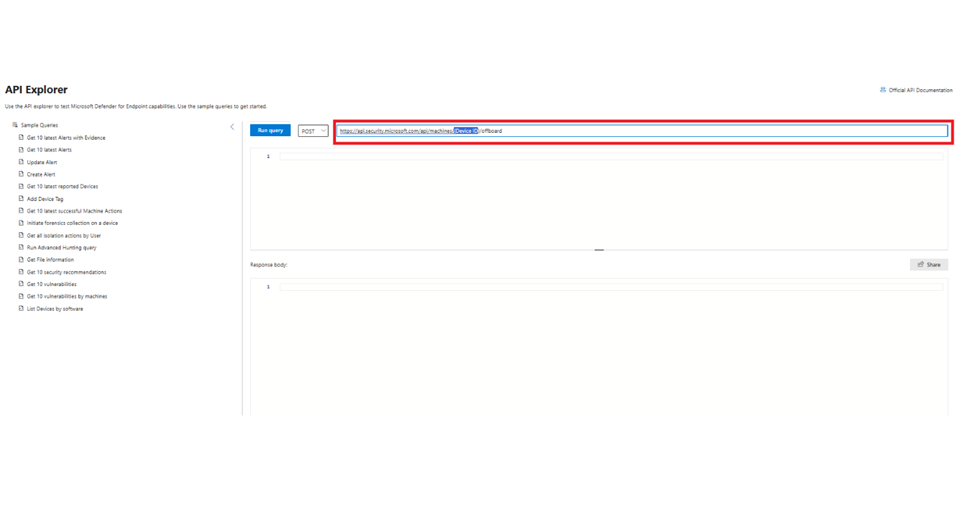Viewport: 974px width, 519px height.
Task: Select Get 10 latest reported Devices
Action: tap(62, 186)
